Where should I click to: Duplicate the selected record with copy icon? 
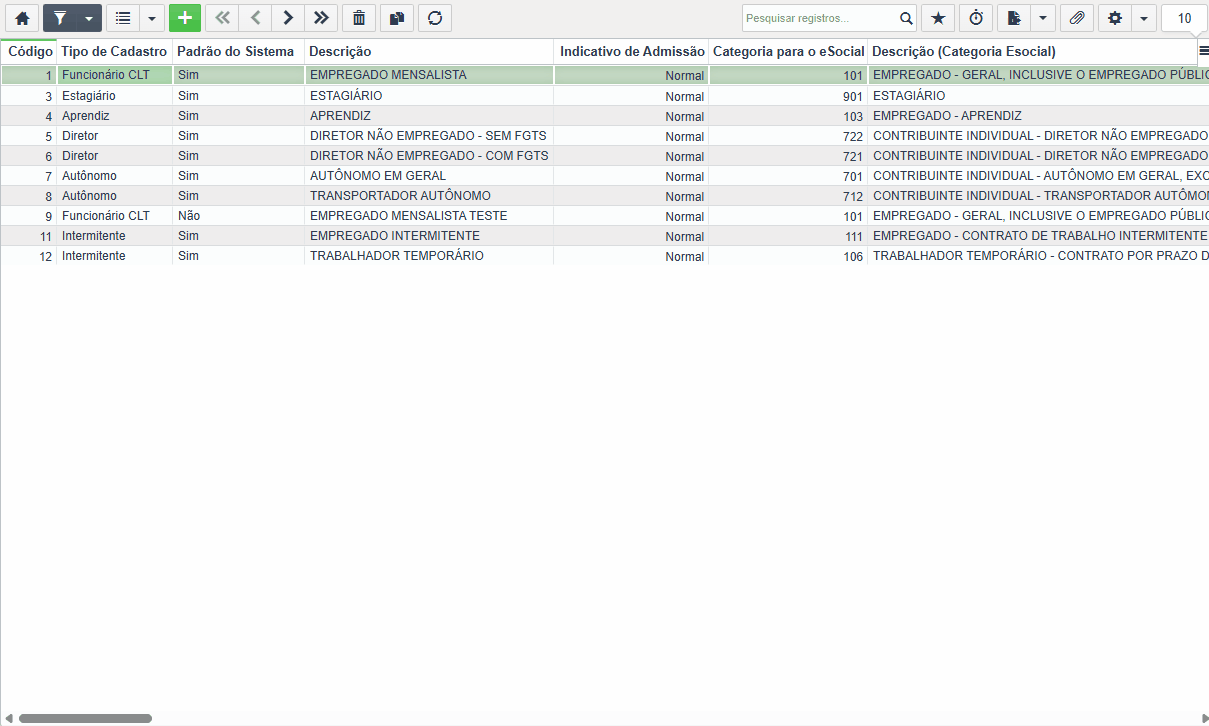397,18
